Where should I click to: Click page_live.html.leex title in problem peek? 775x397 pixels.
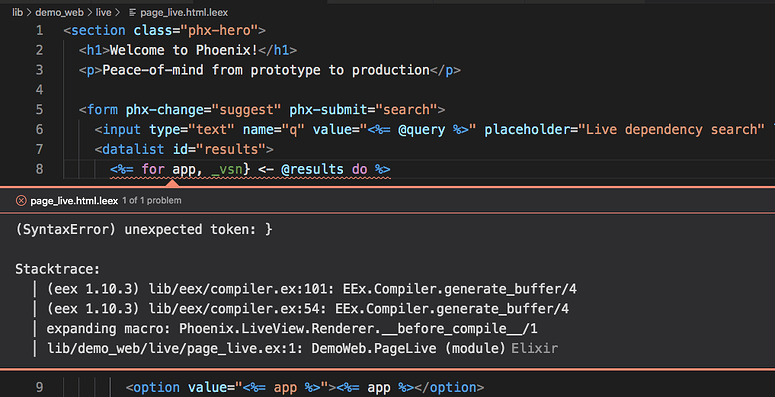(x=74, y=201)
